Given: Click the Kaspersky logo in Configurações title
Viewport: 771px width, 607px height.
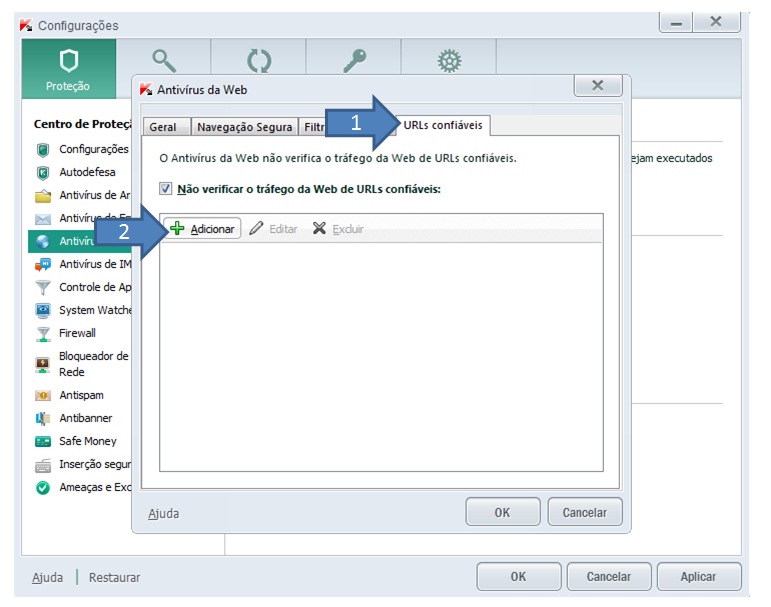Looking at the screenshot, I should [x=26, y=25].
